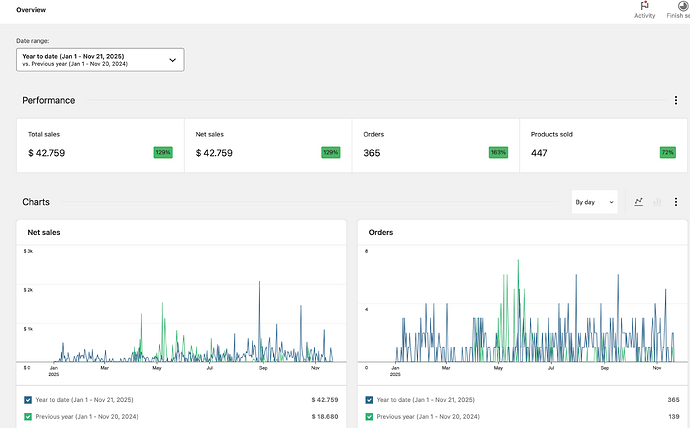Switch to bar chart view

coord(657,202)
